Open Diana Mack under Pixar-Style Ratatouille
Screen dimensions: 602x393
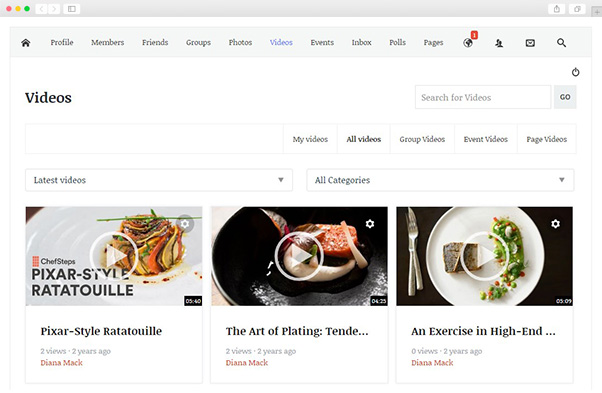coord(61,363)
